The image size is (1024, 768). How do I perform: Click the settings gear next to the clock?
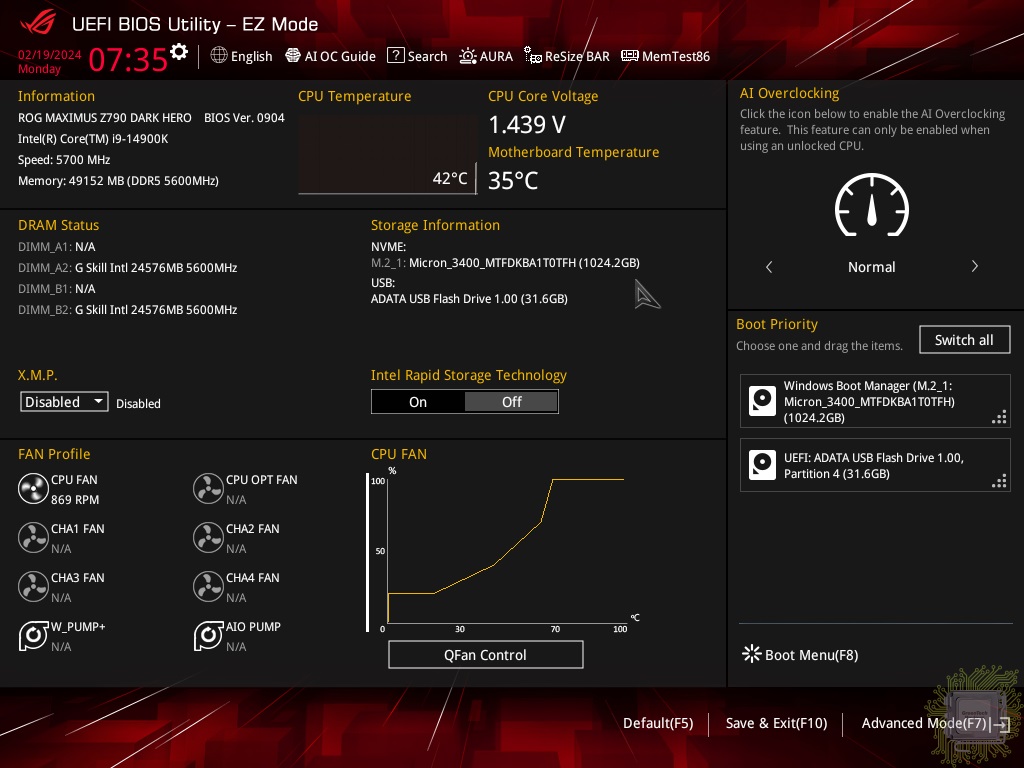(179, 52)
